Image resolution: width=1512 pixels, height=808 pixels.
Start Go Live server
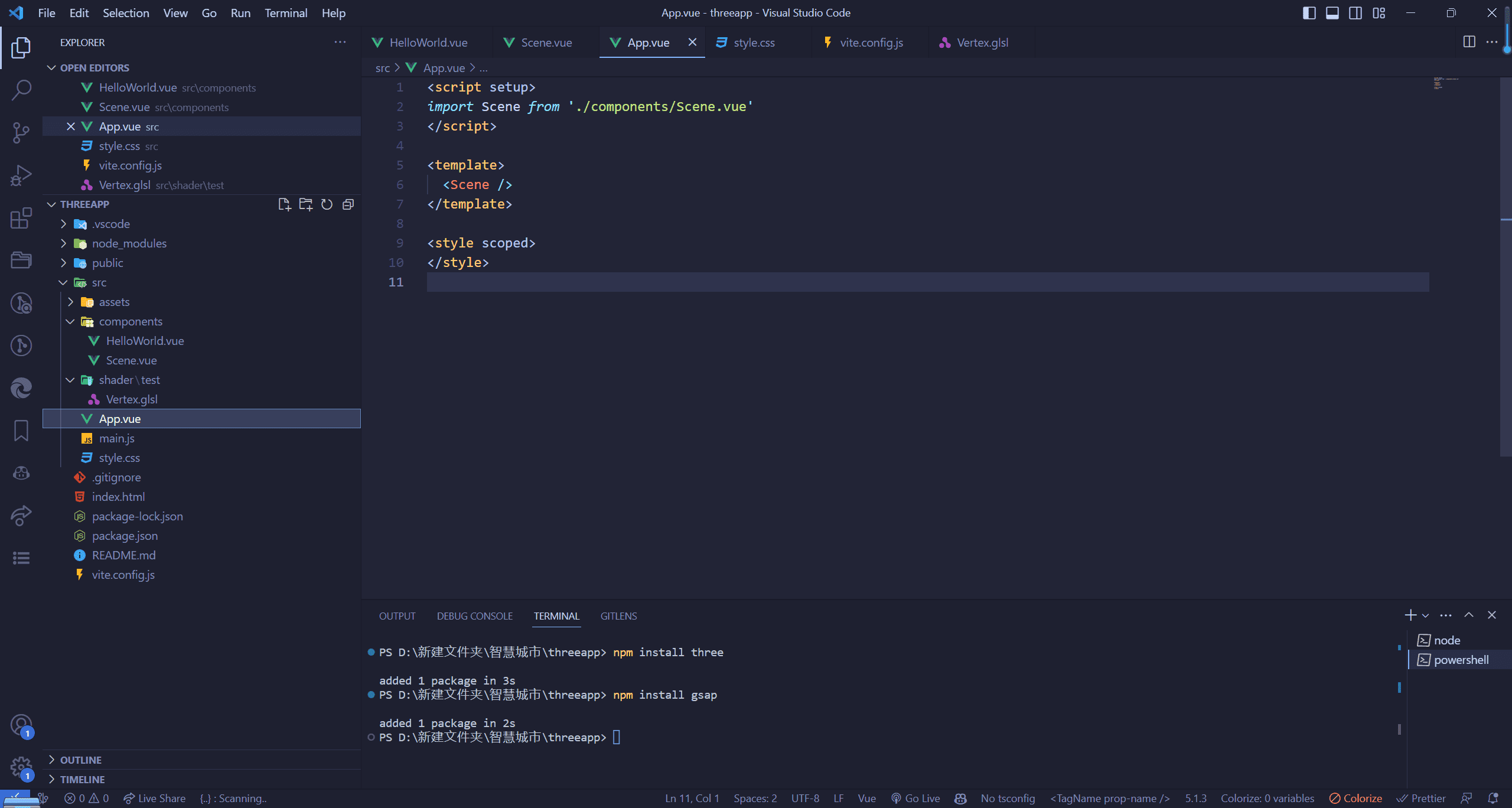pyautogui.click(x=915, y=799)
